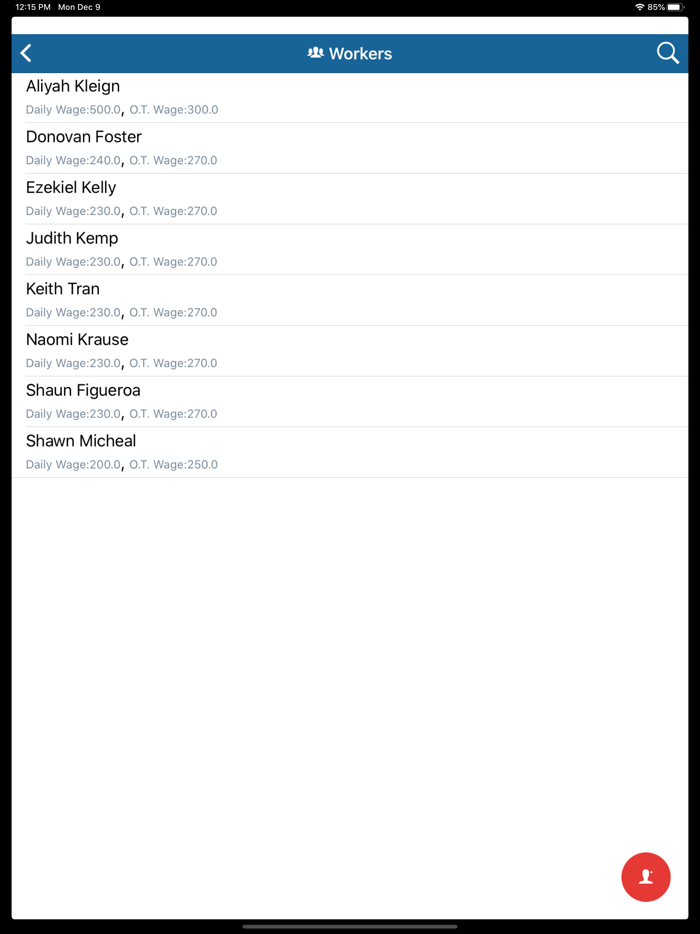Tap the battery status icon
Viewport: 700px width, 934px height.
pos(676,7)
